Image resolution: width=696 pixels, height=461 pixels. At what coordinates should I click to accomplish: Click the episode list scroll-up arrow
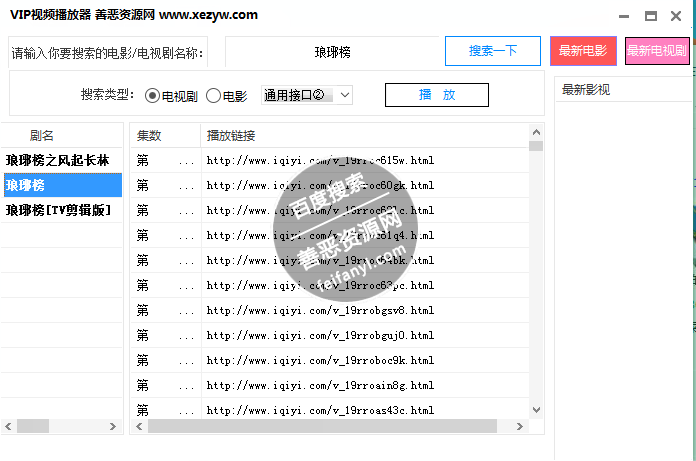536,132
